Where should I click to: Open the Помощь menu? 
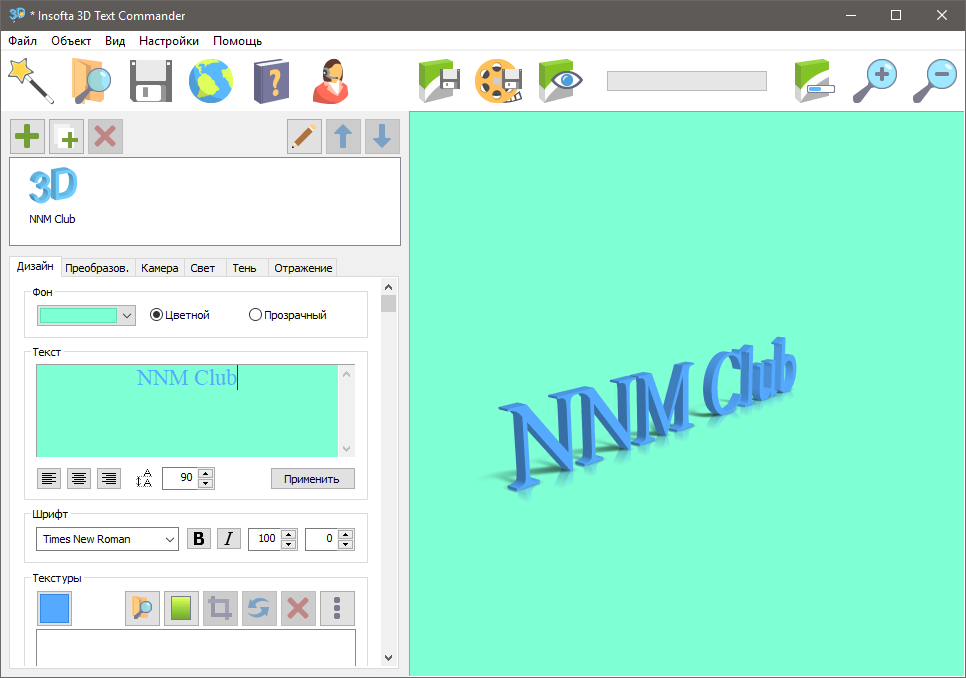(237, 41)
